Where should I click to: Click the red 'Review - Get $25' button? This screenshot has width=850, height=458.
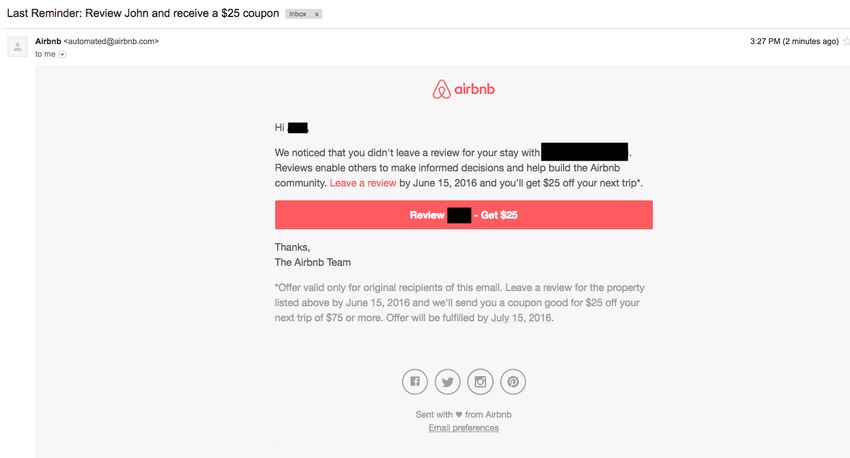tap(463, 215)
